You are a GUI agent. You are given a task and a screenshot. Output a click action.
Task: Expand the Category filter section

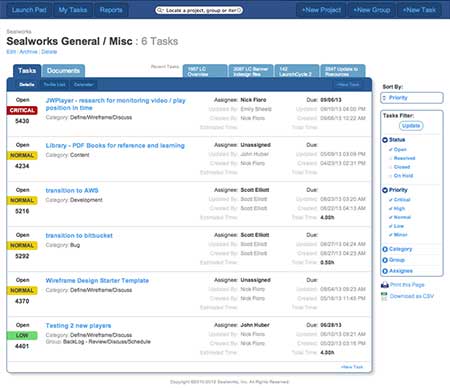(x=397, y=249)
